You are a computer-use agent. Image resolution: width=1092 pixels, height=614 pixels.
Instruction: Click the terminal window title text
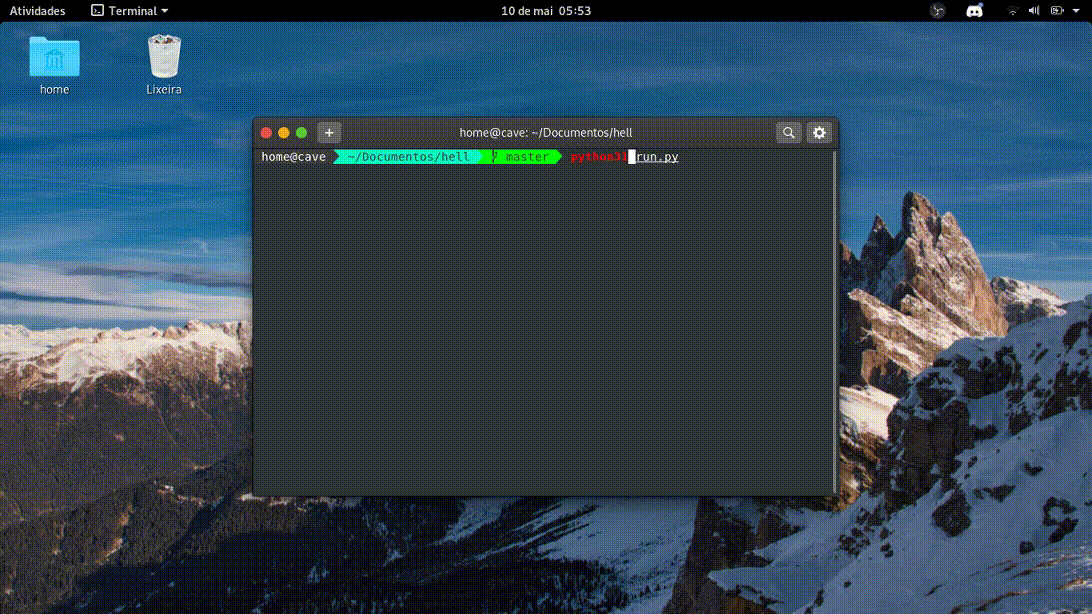coord(545,132)
